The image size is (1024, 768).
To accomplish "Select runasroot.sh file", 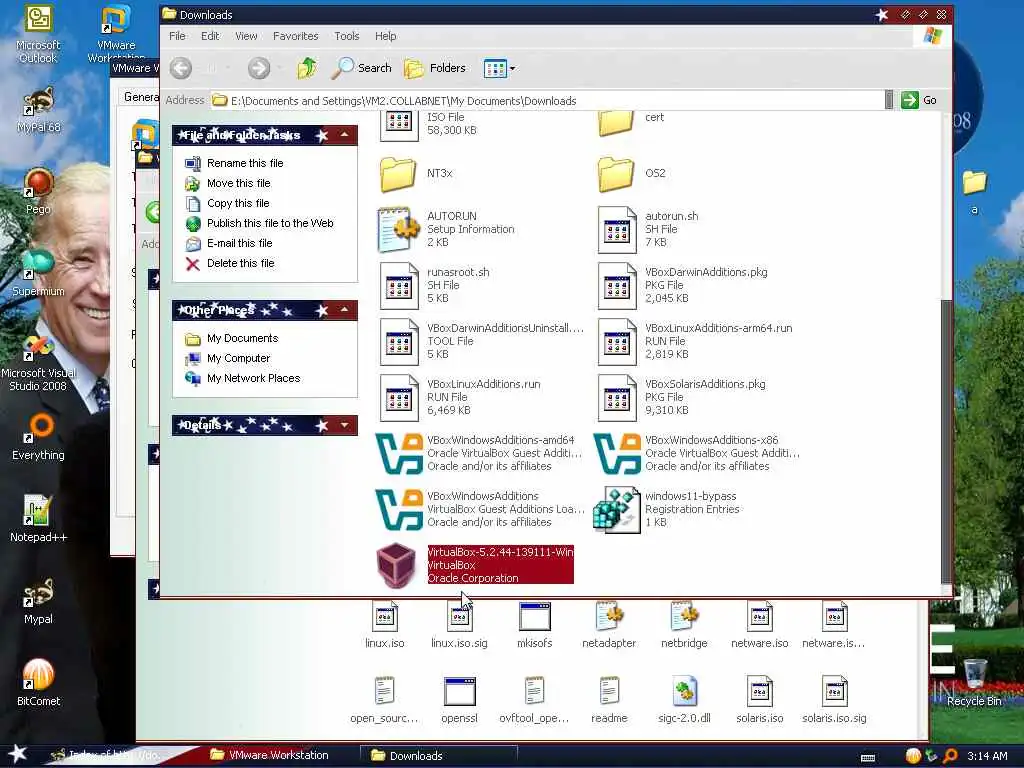I will pos(434,285).
